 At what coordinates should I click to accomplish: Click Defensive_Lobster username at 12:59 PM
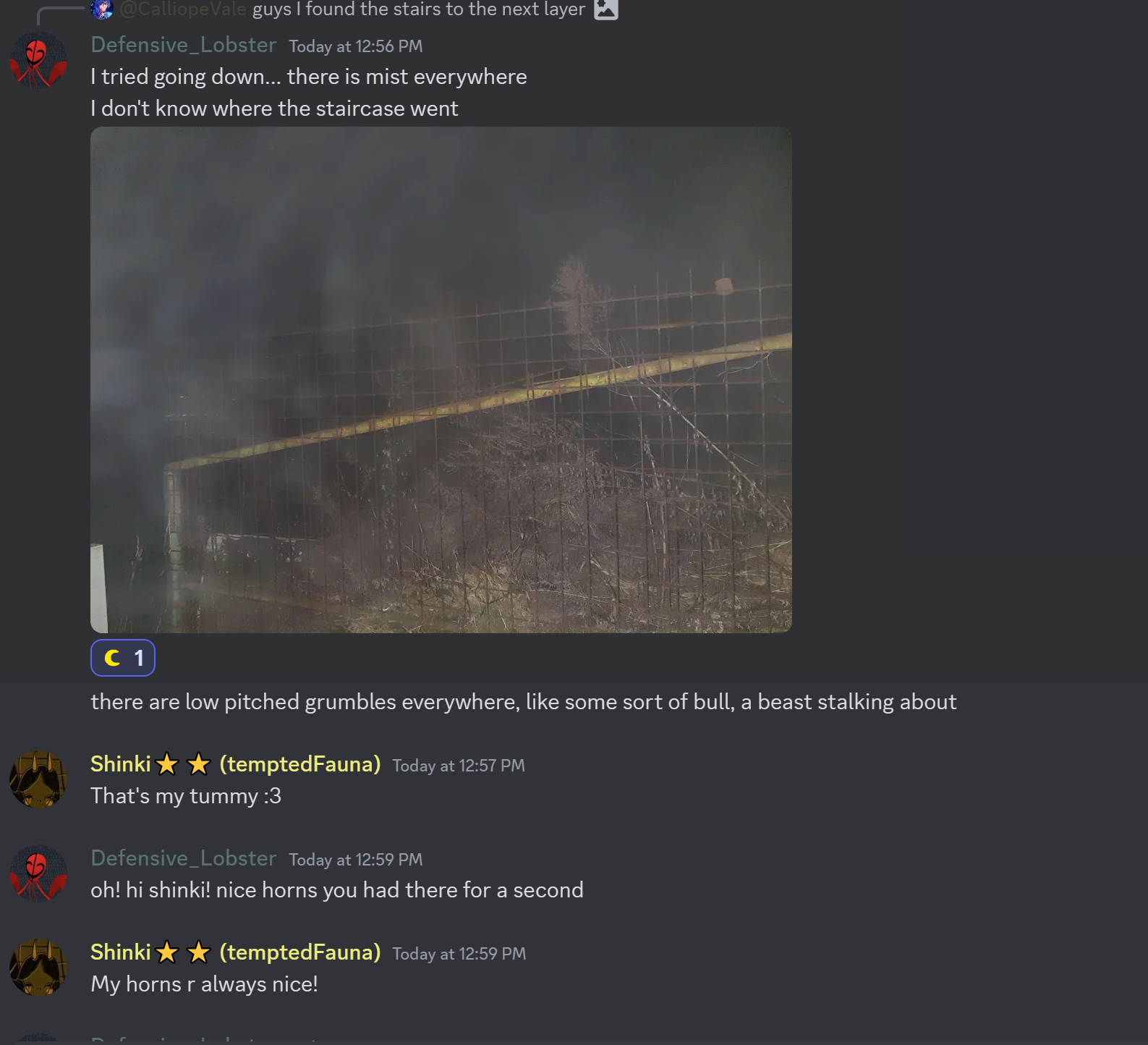click(184, 858)
